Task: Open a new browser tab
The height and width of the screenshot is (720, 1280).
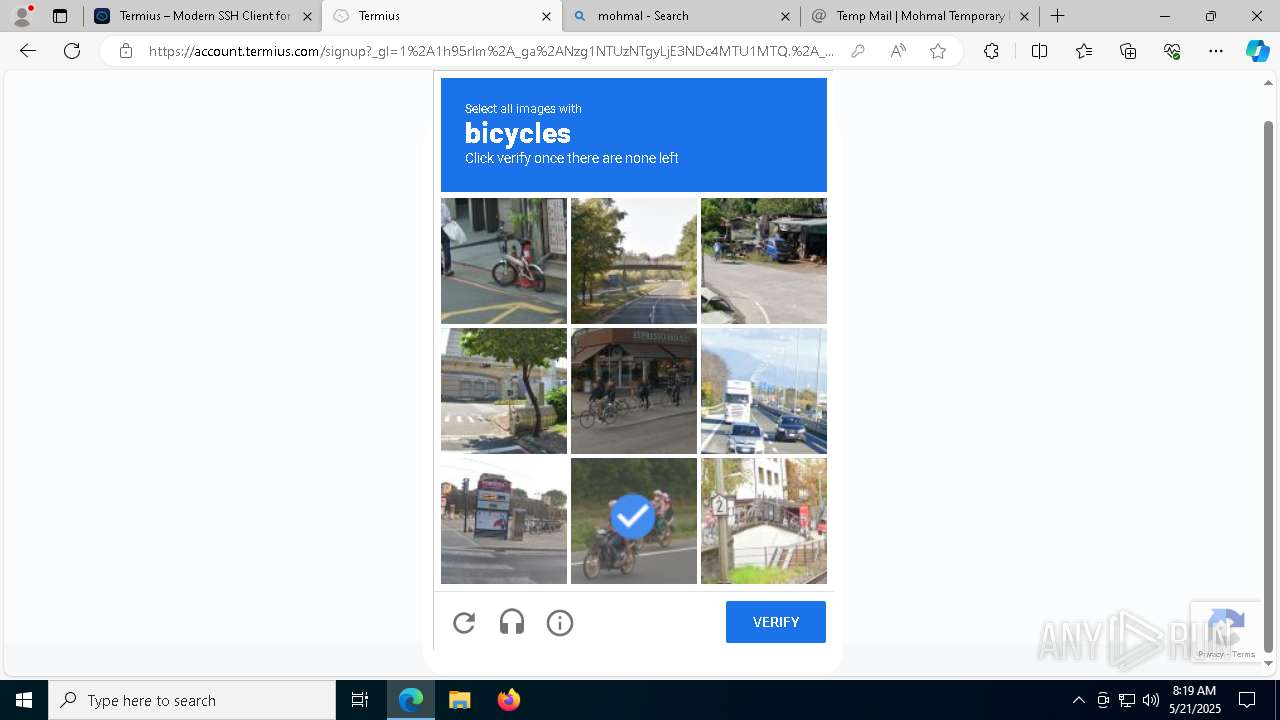Action: coord(1058,16)
